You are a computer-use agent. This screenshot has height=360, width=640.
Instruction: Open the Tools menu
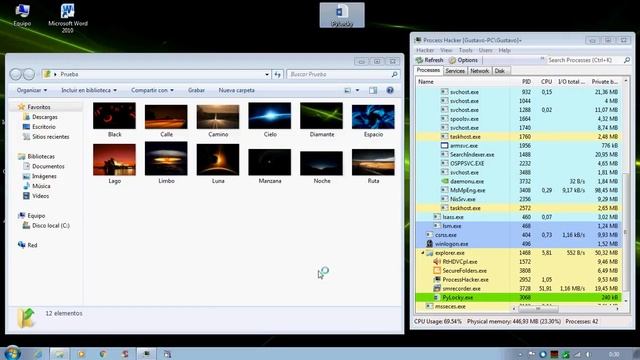pyautogui.click(x=466, y=50)
